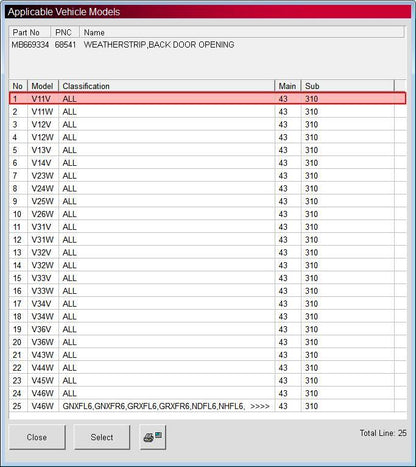Click the Main column header
The height and width of the screenshot is (467, 416).
[x=288, y=86]
